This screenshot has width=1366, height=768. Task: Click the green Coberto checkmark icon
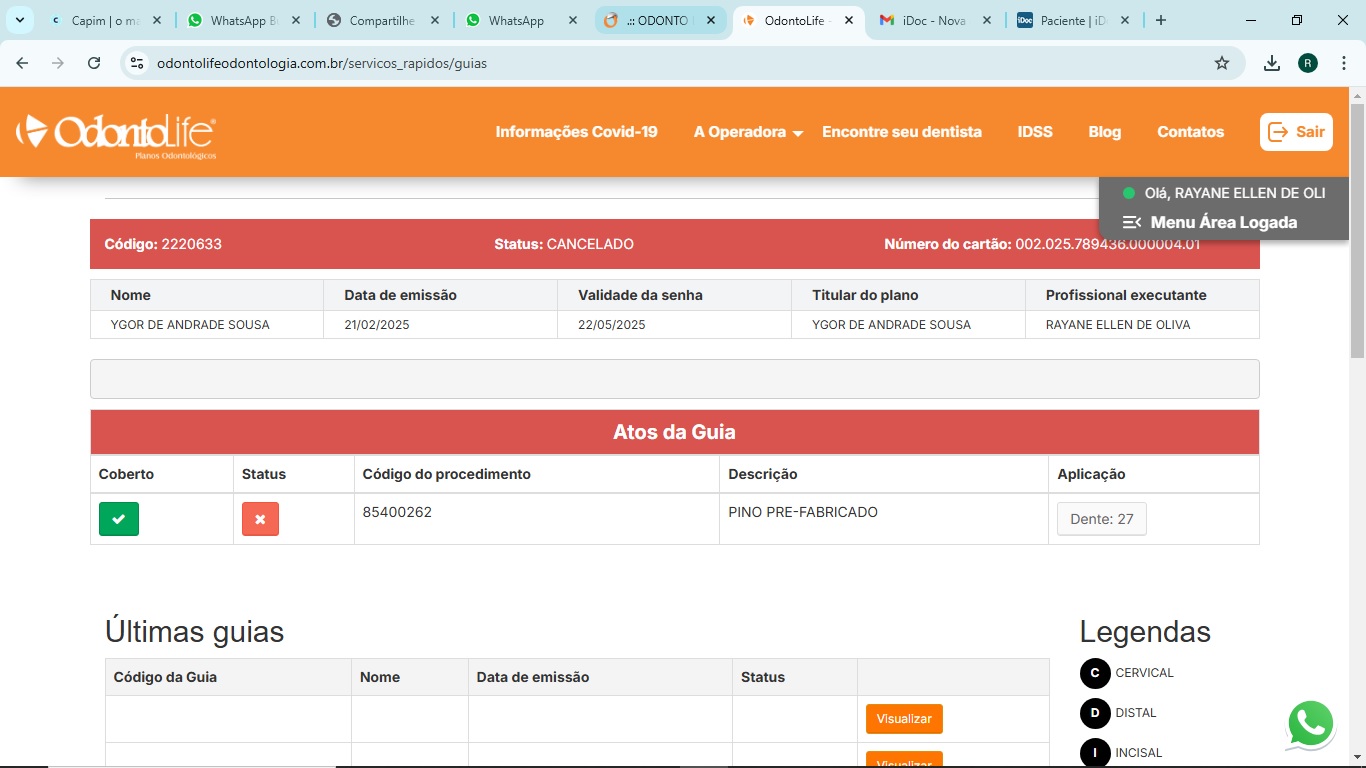(119, 519)
